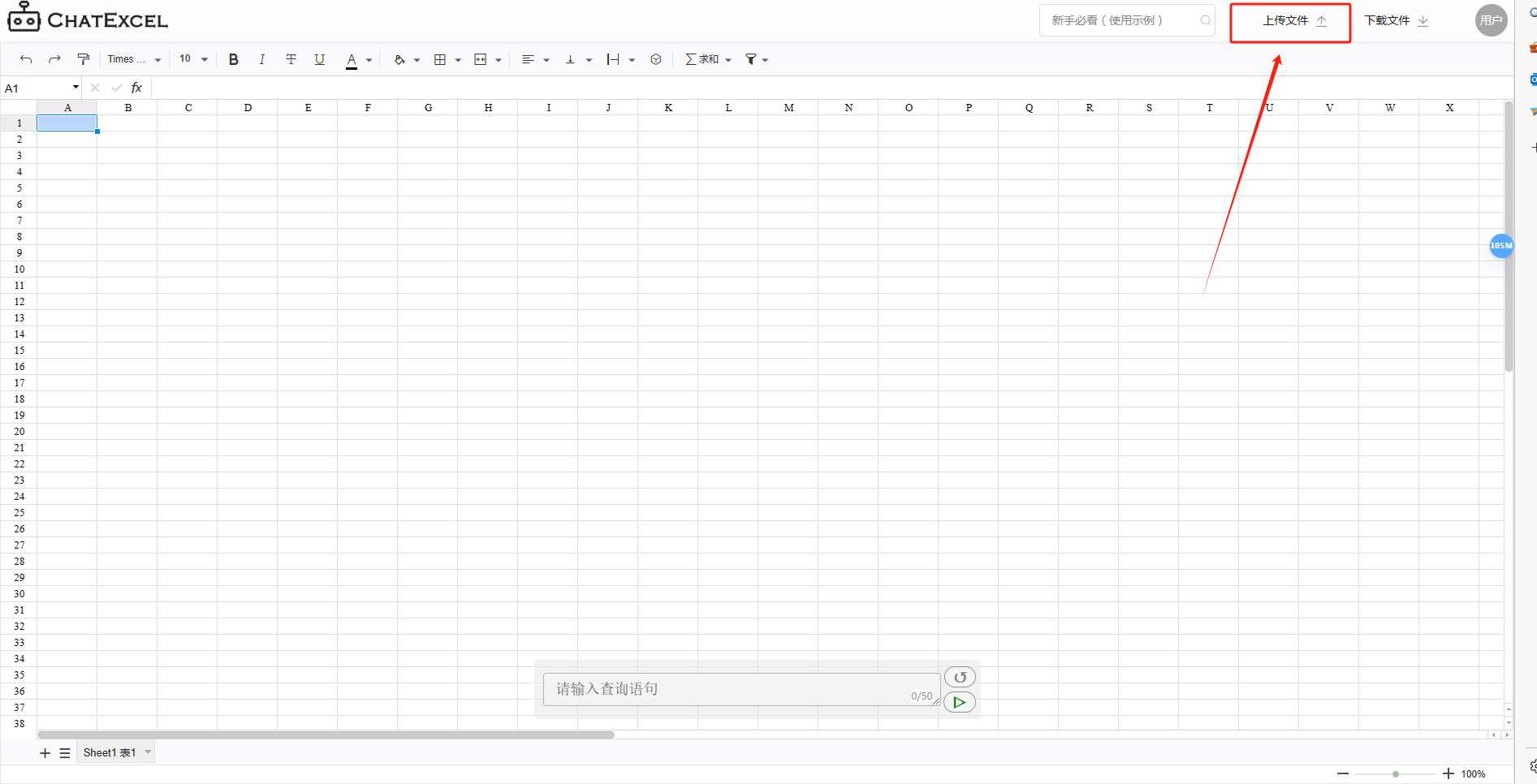Open the sheet list menu icon
The height and width of the screenshot is (784, 1537).
coord(65,753)
